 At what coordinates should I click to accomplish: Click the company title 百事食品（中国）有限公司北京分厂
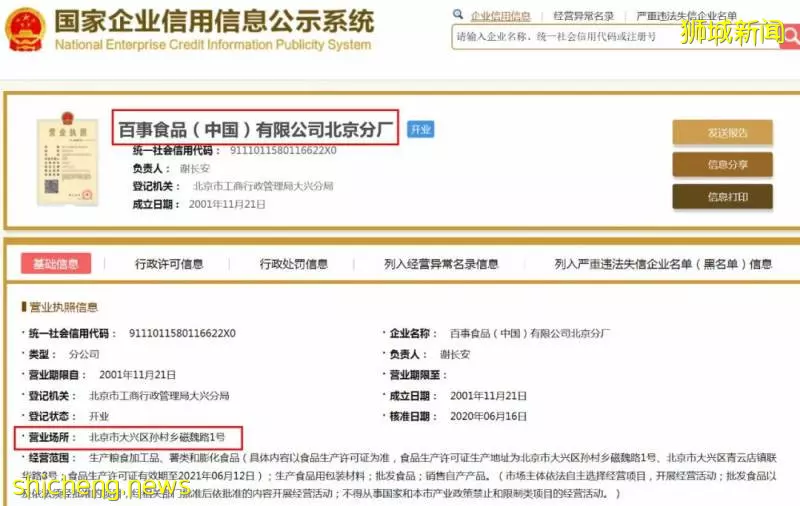(255, 130)
